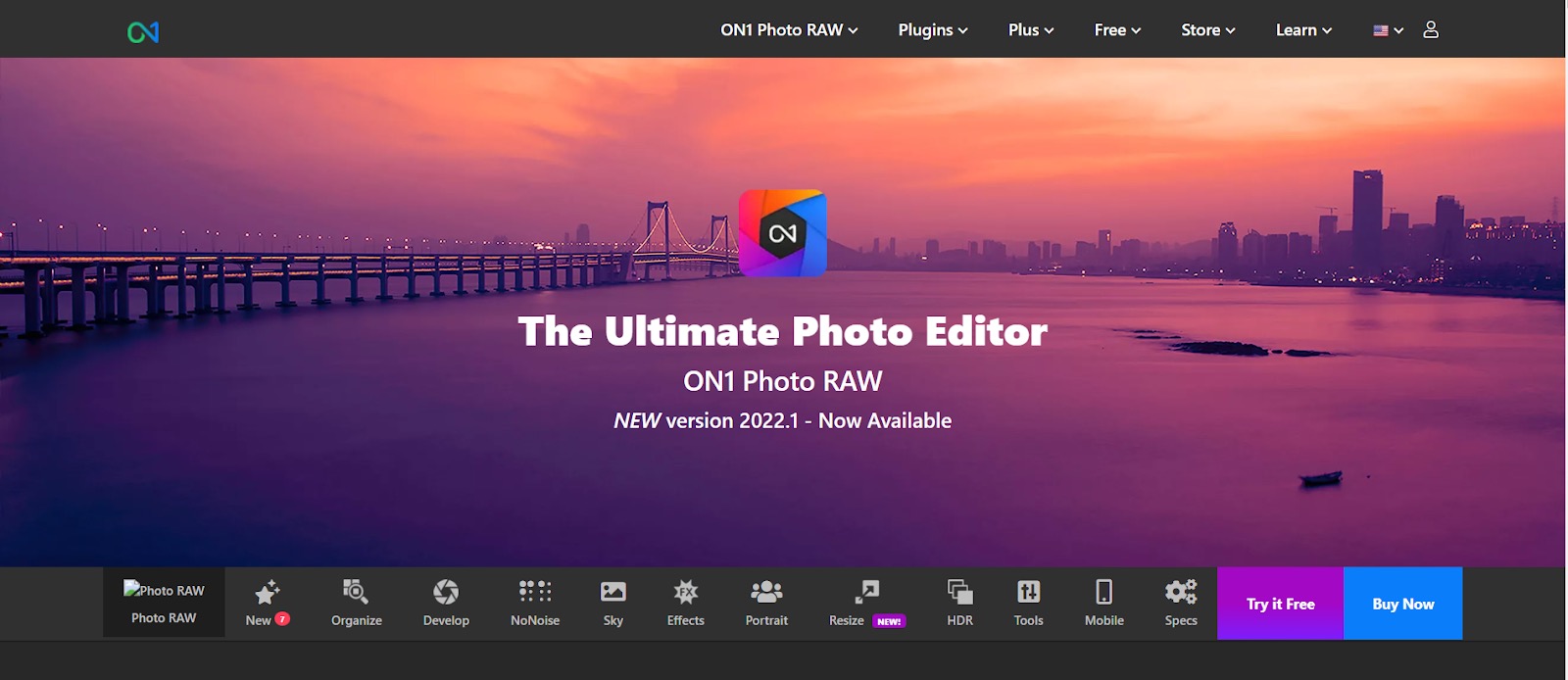Click the Portrait tab label
1568x680 pixels.
point(766,620)
